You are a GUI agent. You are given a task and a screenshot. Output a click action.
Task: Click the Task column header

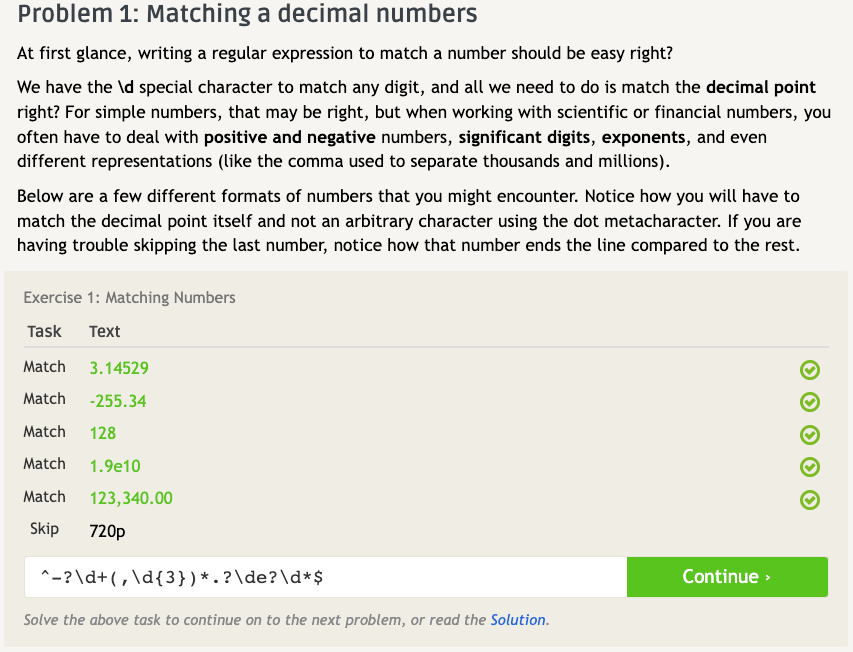tap(44, 331)
